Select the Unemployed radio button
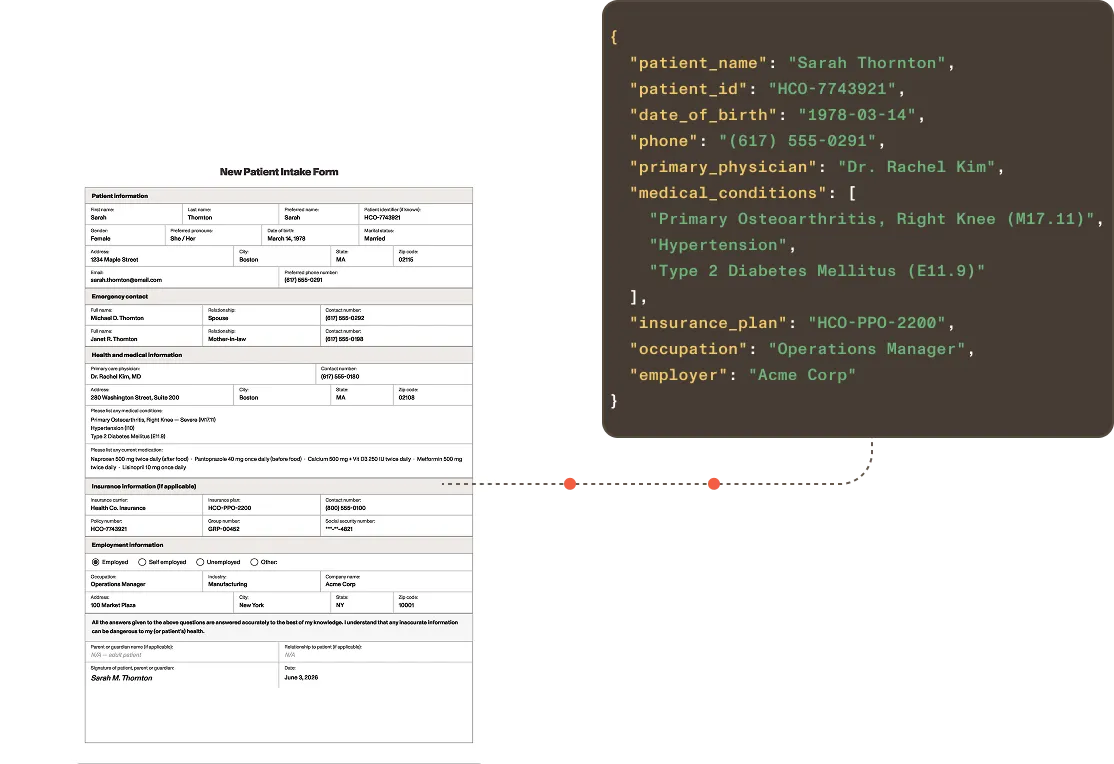Viewport: 1114px width, 764px height. [x=200, y=562]
